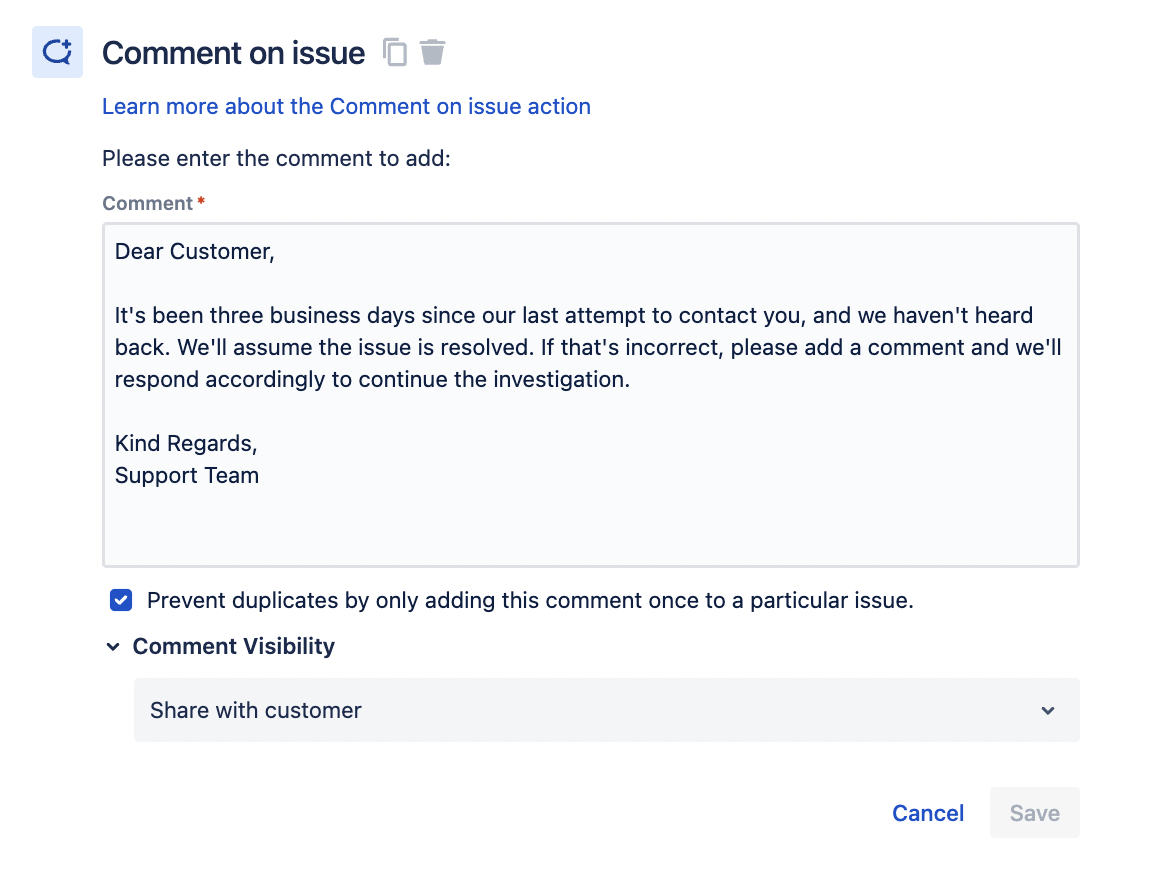Click inside the Comment text area
The height and width of the screenshot is (882, 1154).
coord(590,520)
